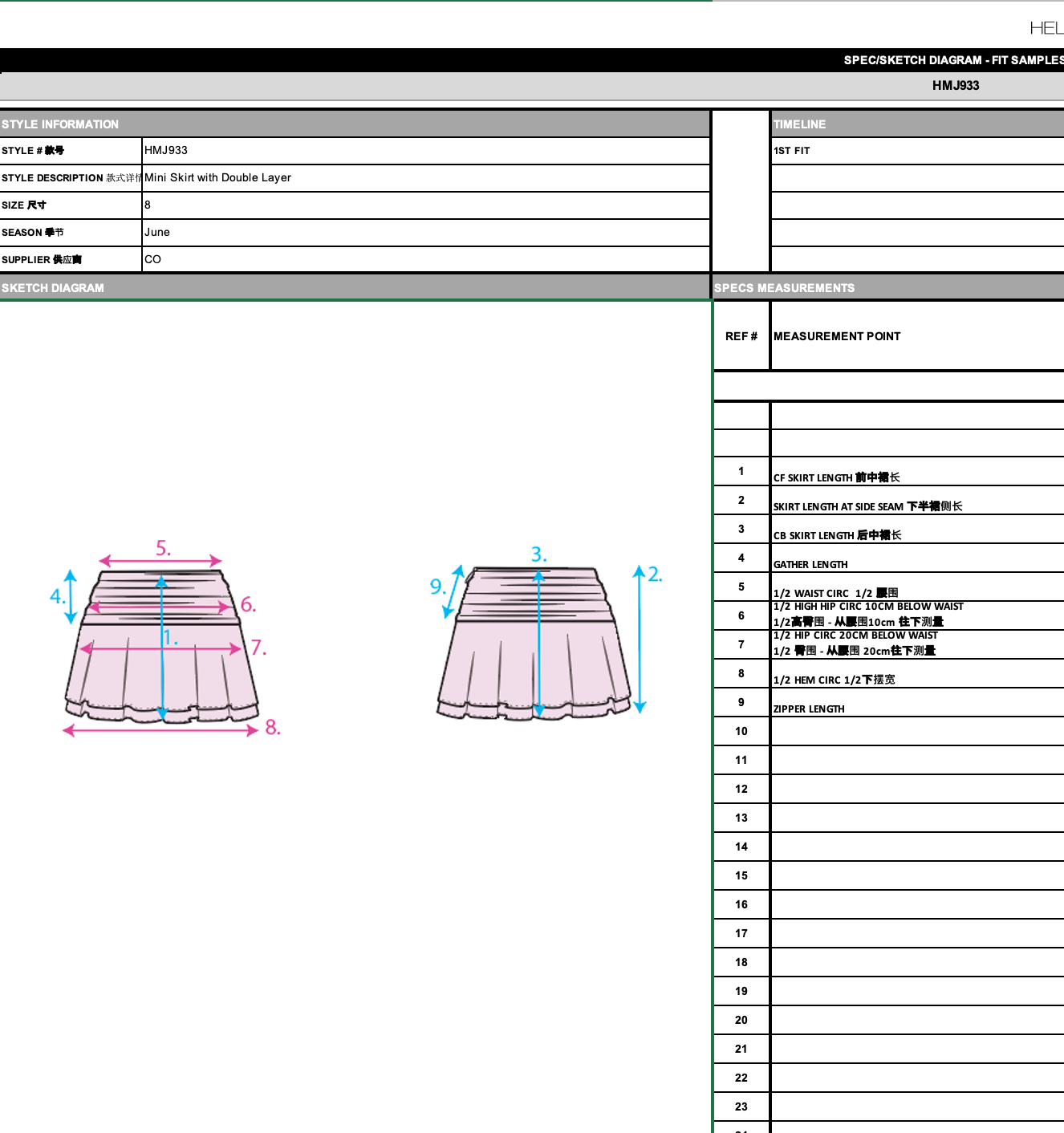Click the SPEC/SKETCH DIAGRAM - FIT SAMPLES title bar
The image size is (1064, 1133).
click(532, 60)
